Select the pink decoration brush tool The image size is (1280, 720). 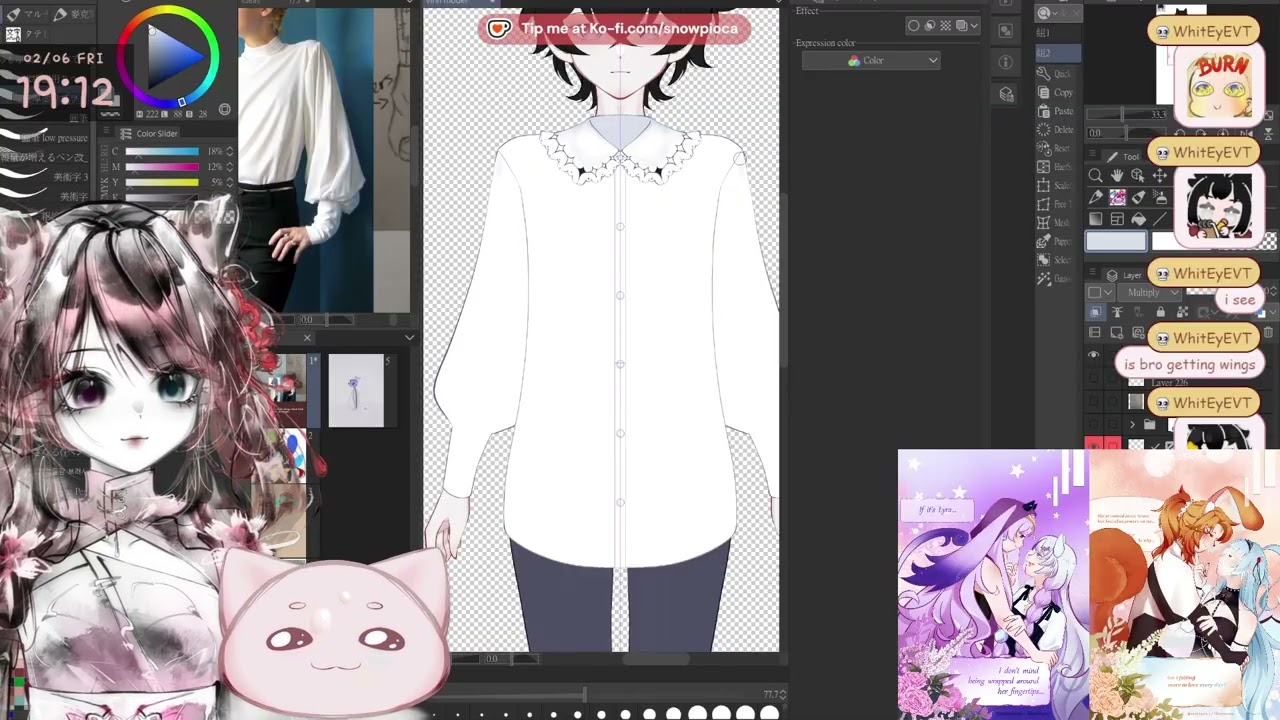[x=1117, y=198]
